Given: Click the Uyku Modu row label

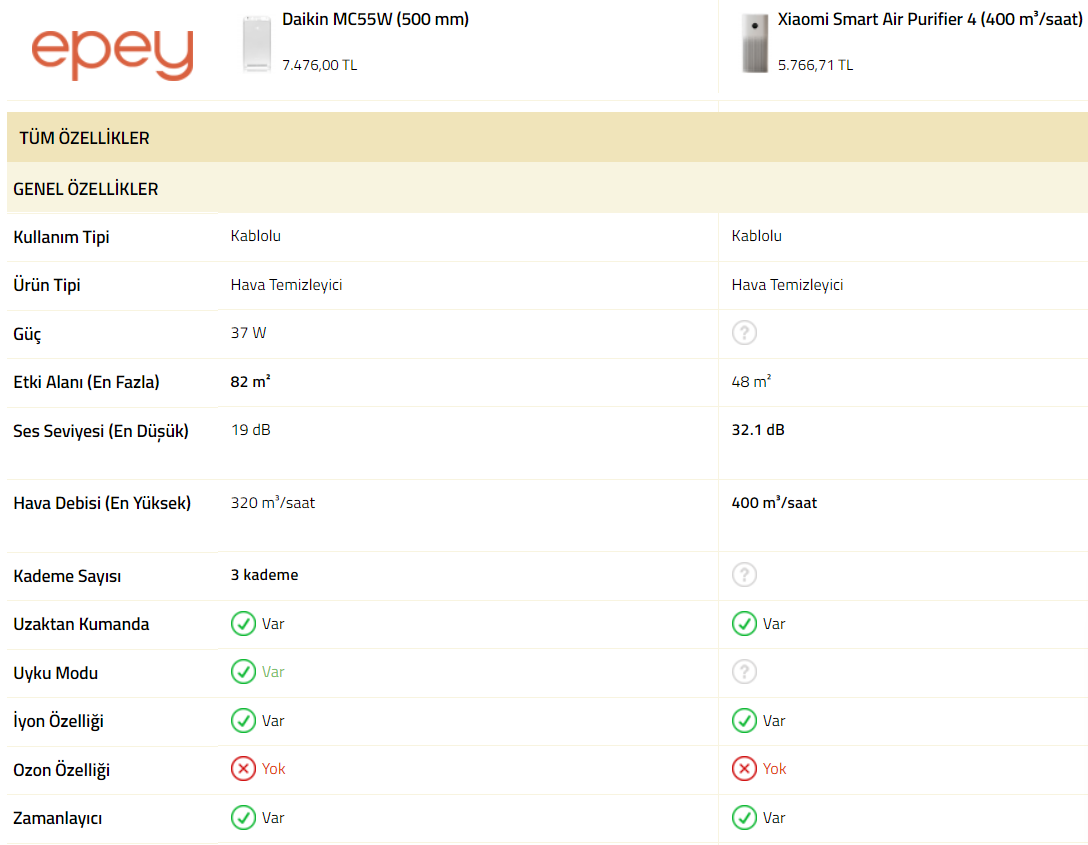Looking at the screenshot, I should (x=56, y=673).
